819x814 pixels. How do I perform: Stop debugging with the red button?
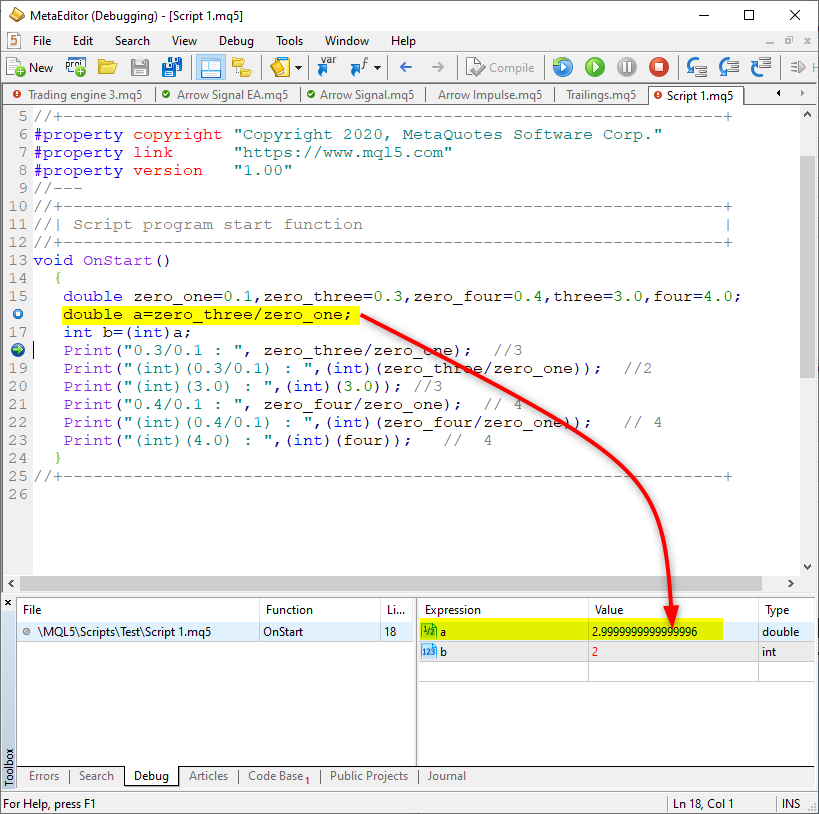(659, 67)
